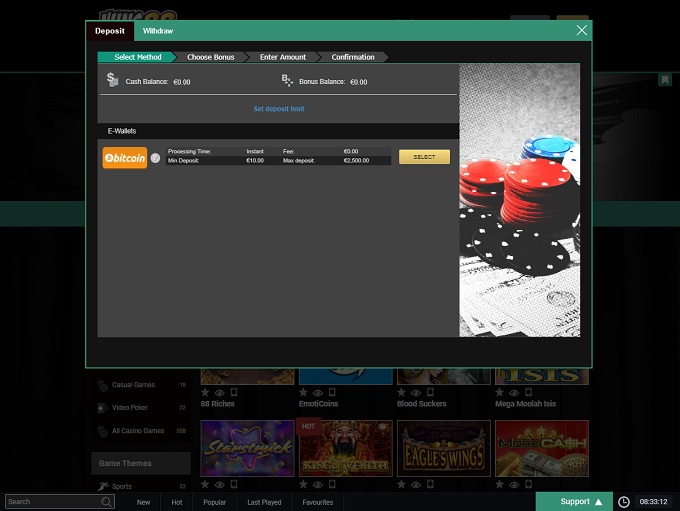Select the Popular filter tab

click(x=215, y=502)
